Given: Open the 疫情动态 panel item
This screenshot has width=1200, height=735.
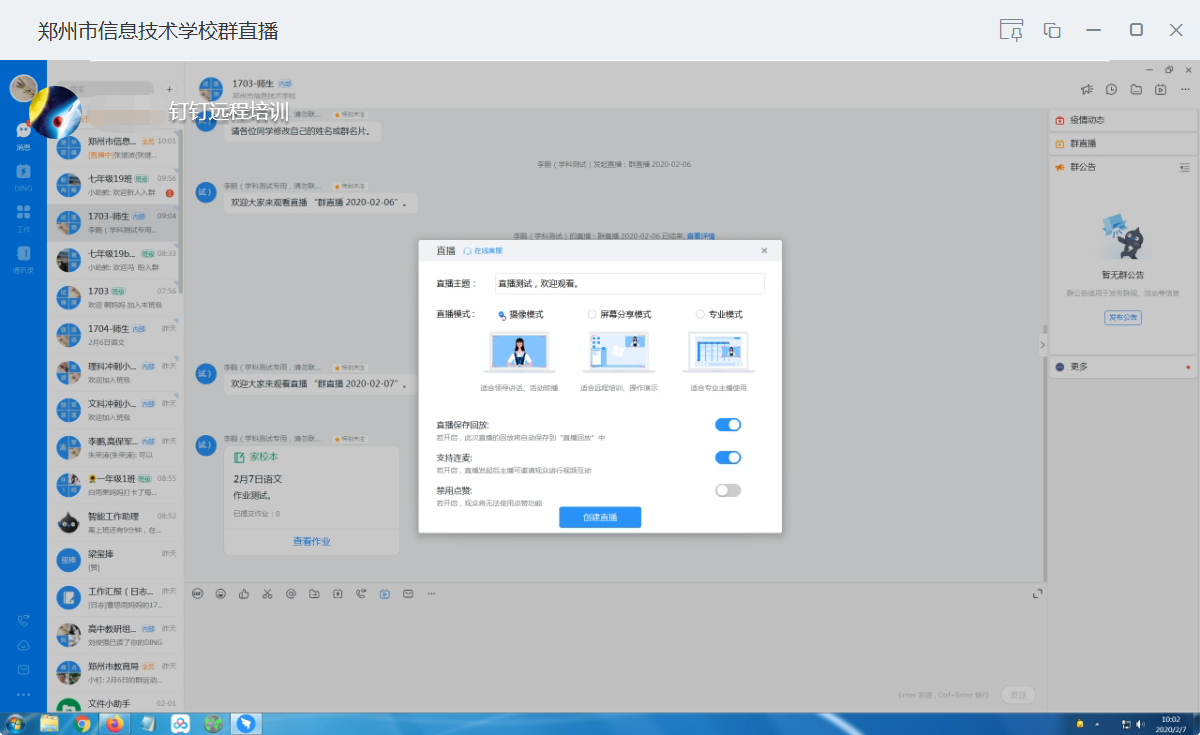Looking at the screenshot, I should tap(1124, 120).
